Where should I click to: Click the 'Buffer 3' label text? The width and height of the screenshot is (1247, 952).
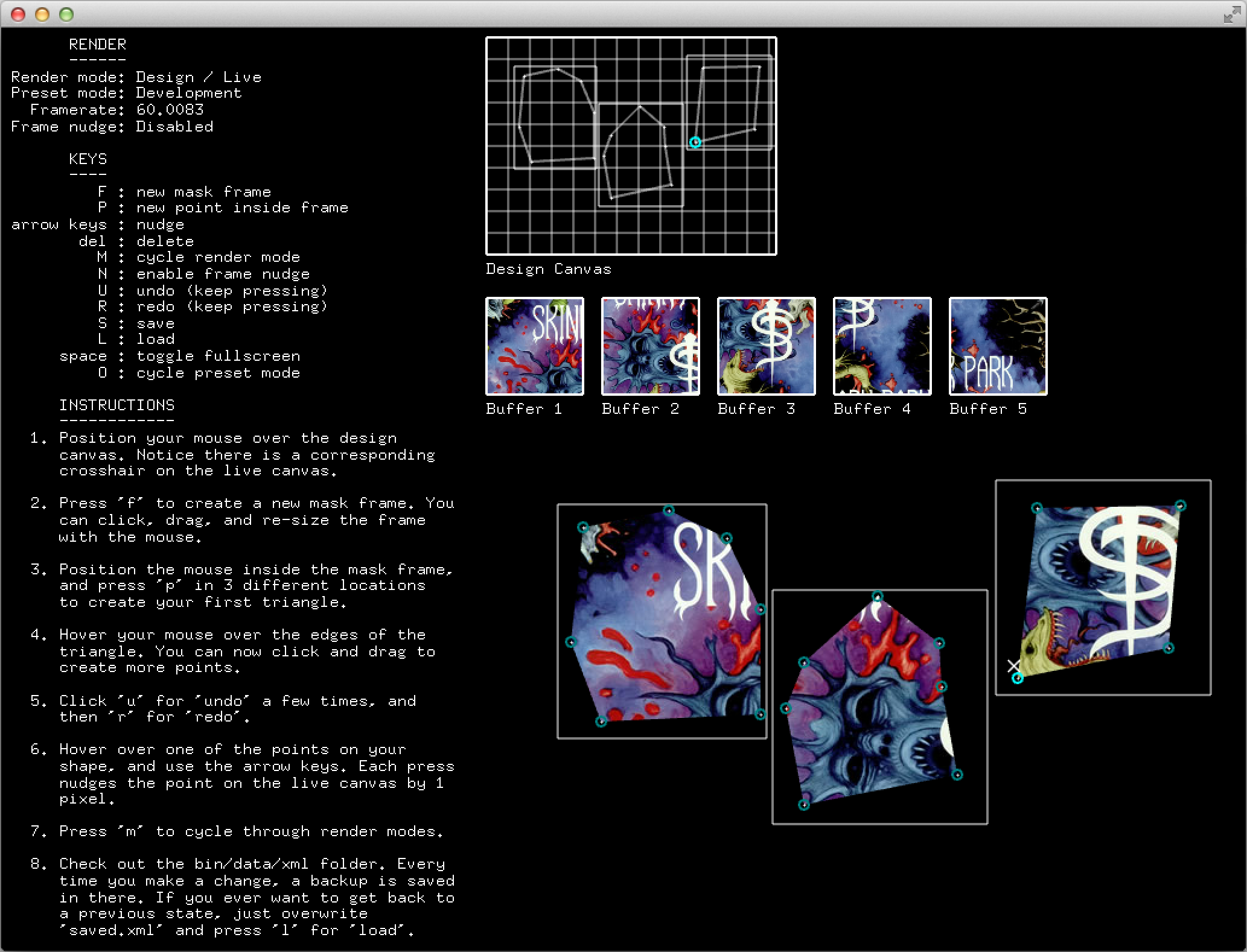pyautogui.click(x=756, y=409)
